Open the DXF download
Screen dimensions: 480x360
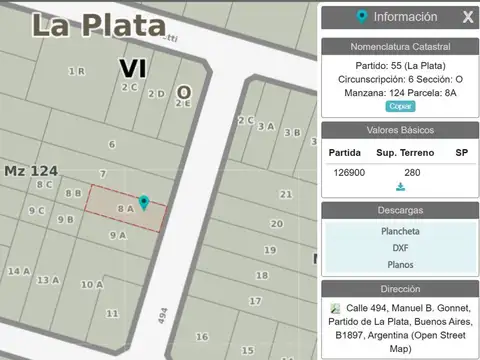(400, 248)
